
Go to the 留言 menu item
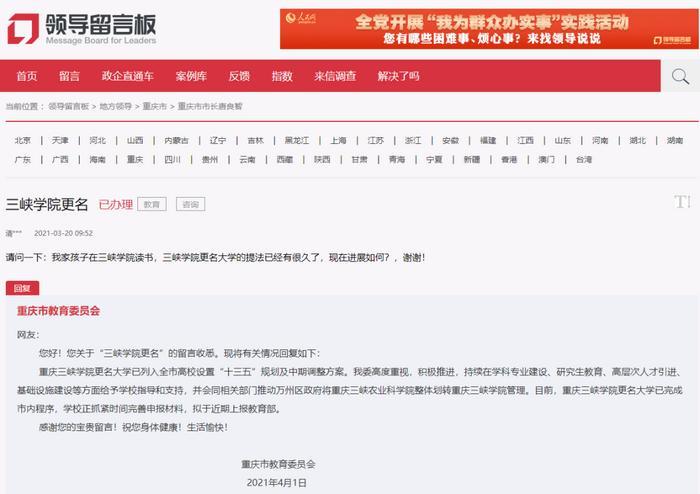(69, 77)
